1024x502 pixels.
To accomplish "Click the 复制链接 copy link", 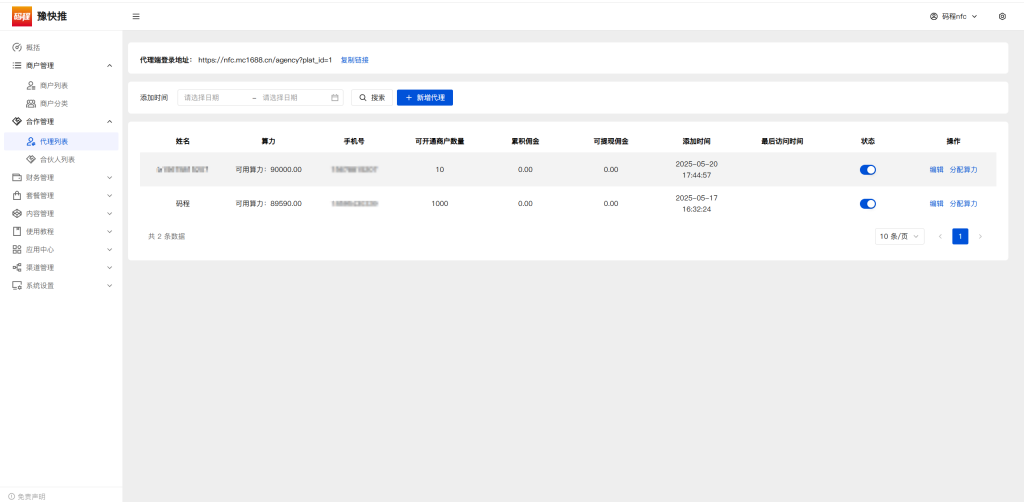I will [x=354, y=60].
